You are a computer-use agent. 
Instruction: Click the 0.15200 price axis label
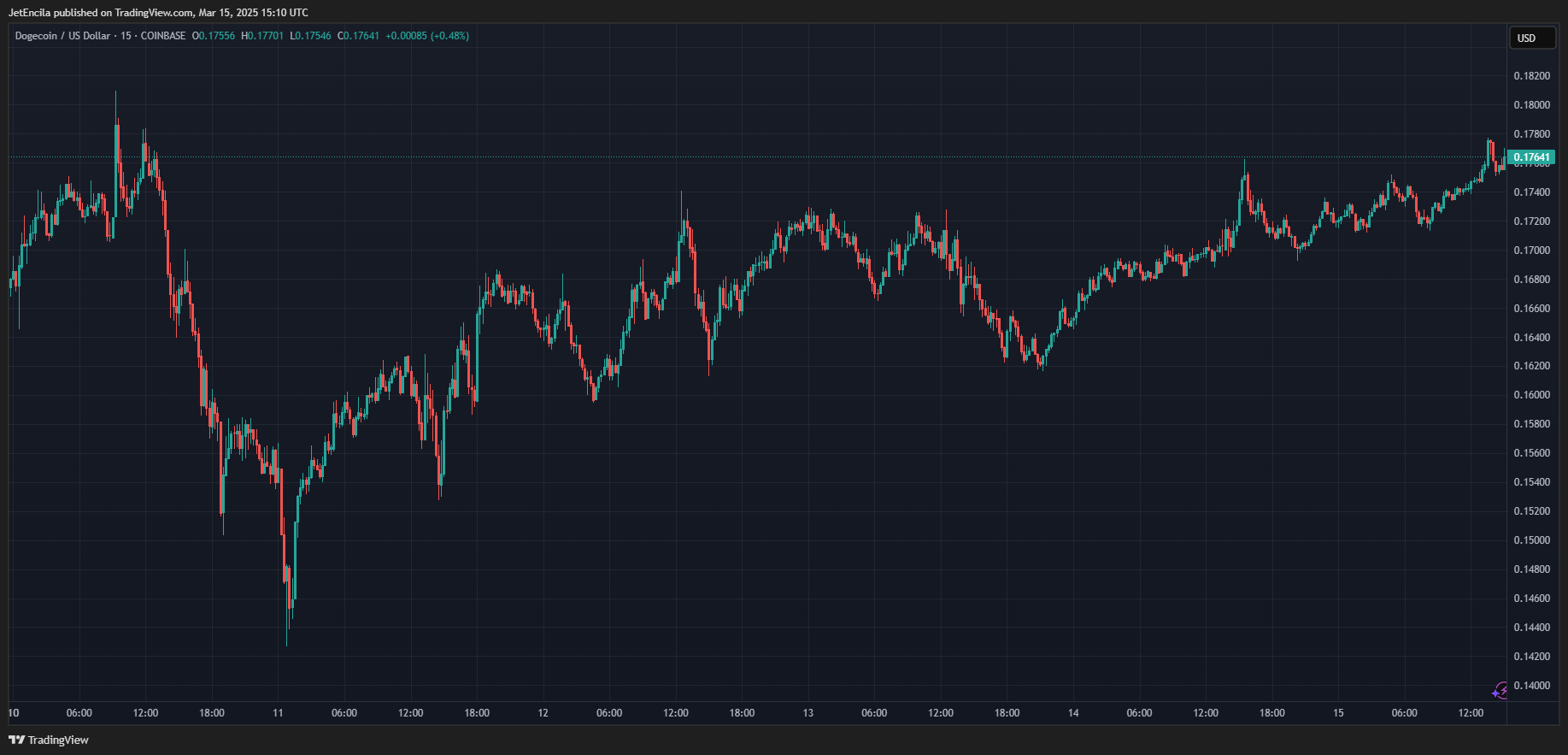pyautogui.click(x=1531, y=511)
